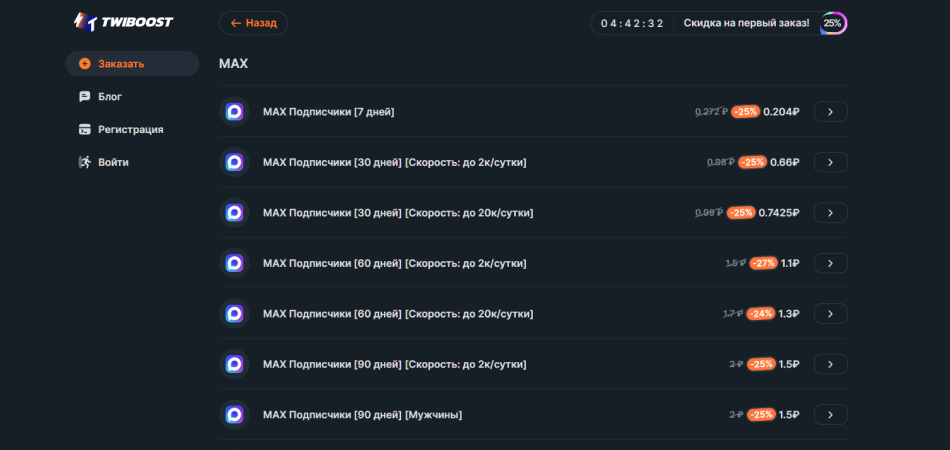Open arrow for MAX Подписчики 7 дней
The image size is (950, 450).
tap(830, 112)
